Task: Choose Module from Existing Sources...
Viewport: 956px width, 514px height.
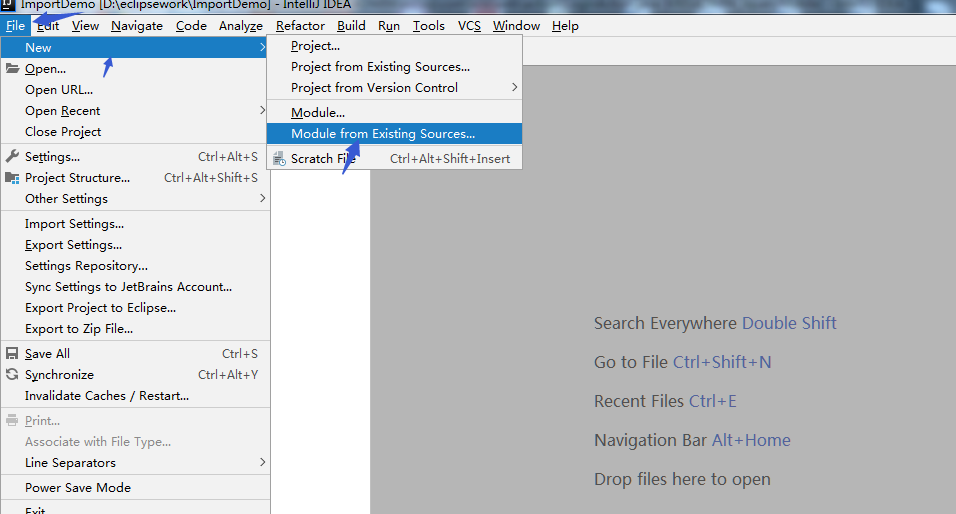Action: pyautogui.click(x=394, y=134)
